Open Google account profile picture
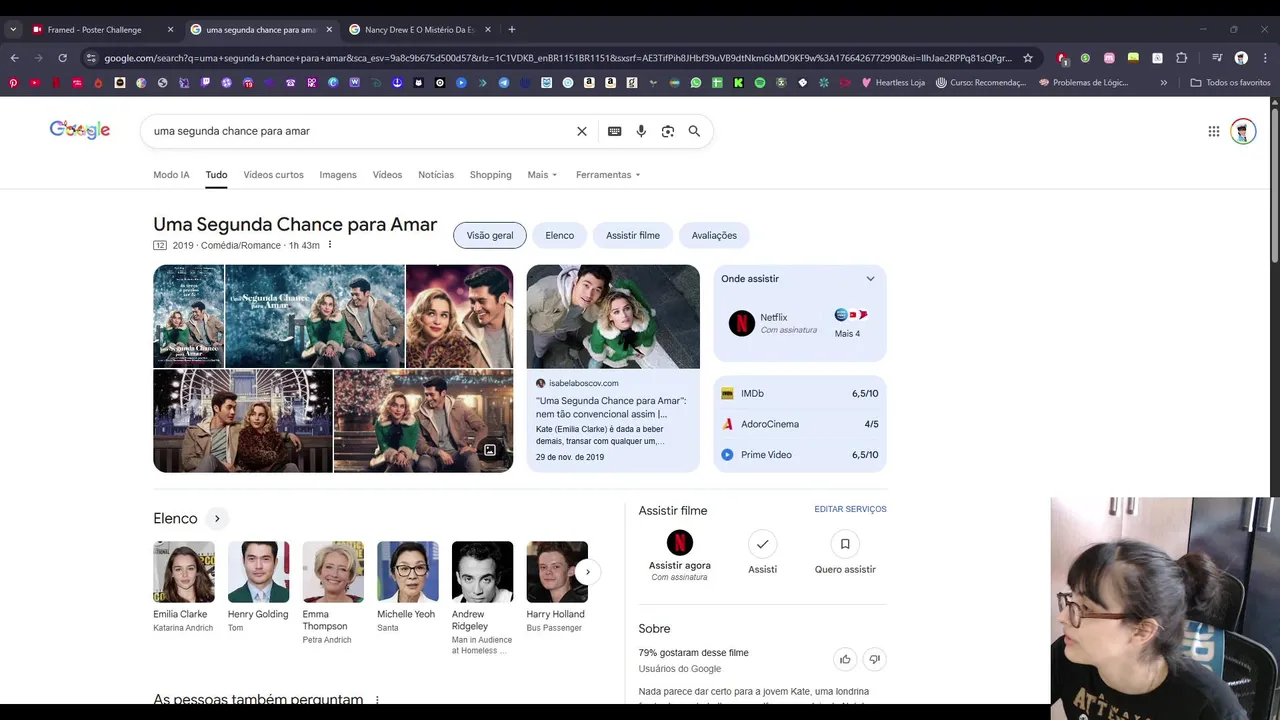The height and width of the screenshot is (720, 1280). (x=1243, y=131)
